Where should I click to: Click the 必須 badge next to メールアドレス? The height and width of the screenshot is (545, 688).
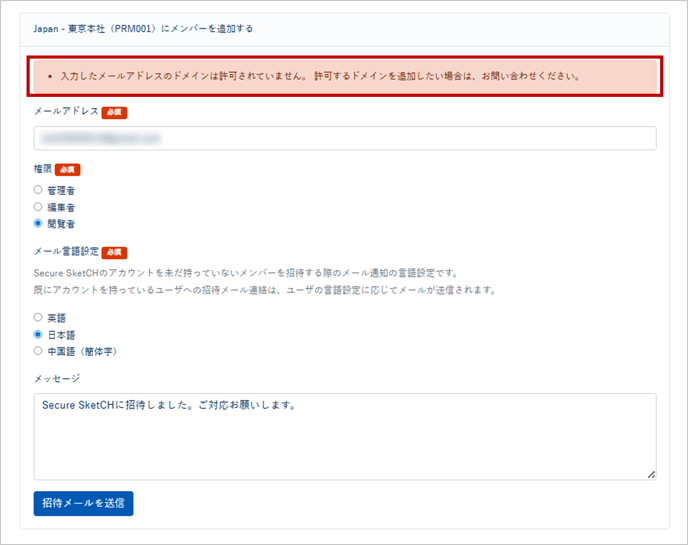[114, 113]
